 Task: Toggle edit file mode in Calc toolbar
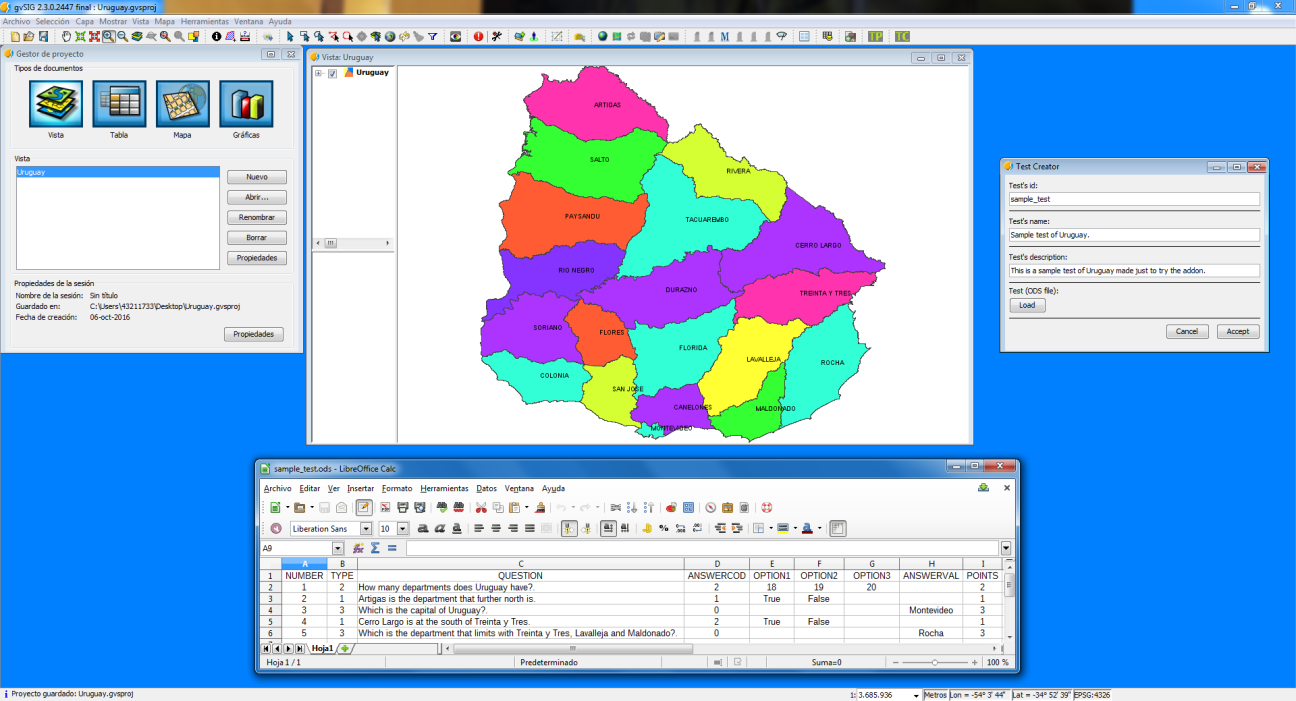pyautogui.click(x=364, y=507)
